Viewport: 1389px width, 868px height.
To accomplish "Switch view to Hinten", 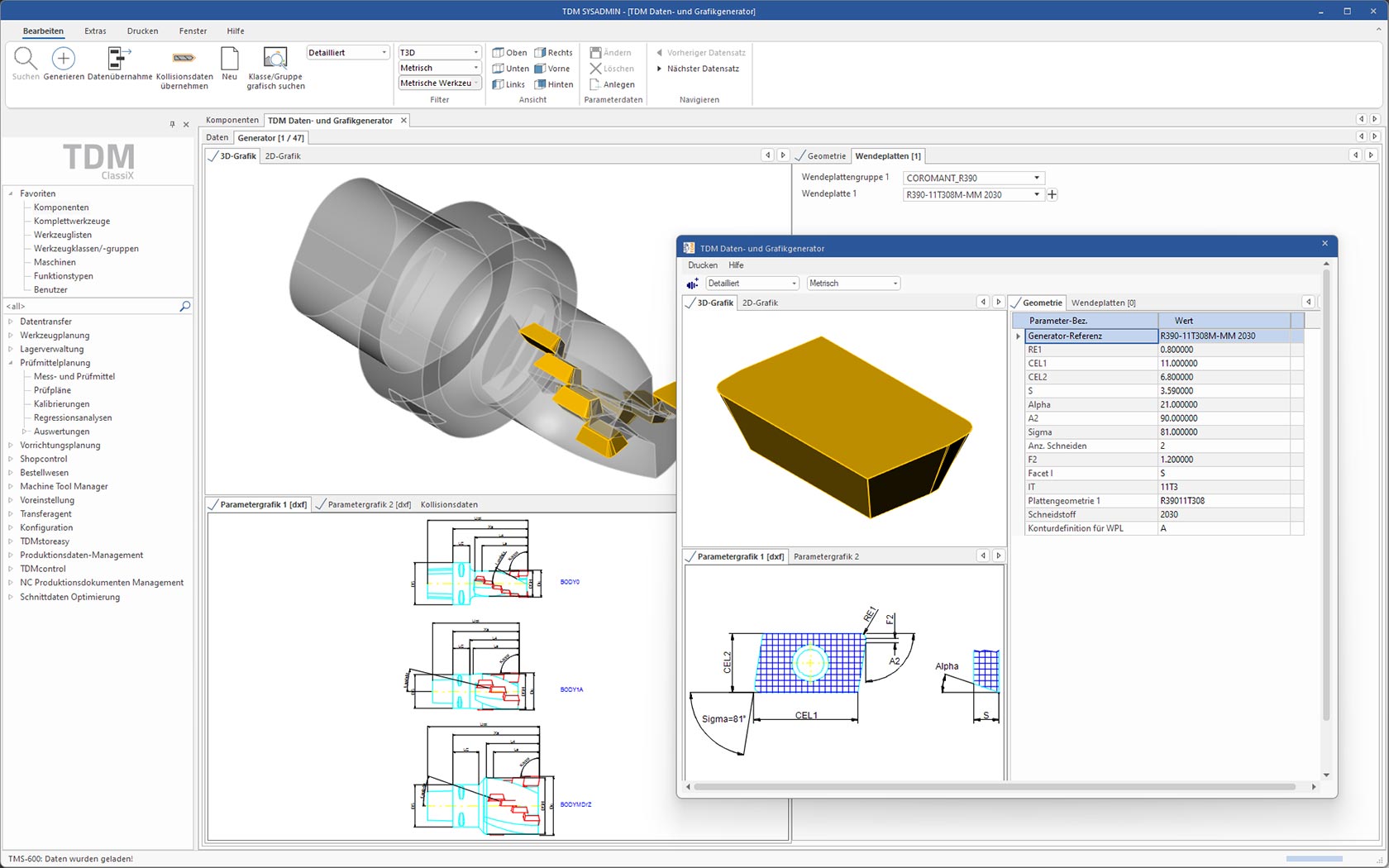I will (554, 84).
